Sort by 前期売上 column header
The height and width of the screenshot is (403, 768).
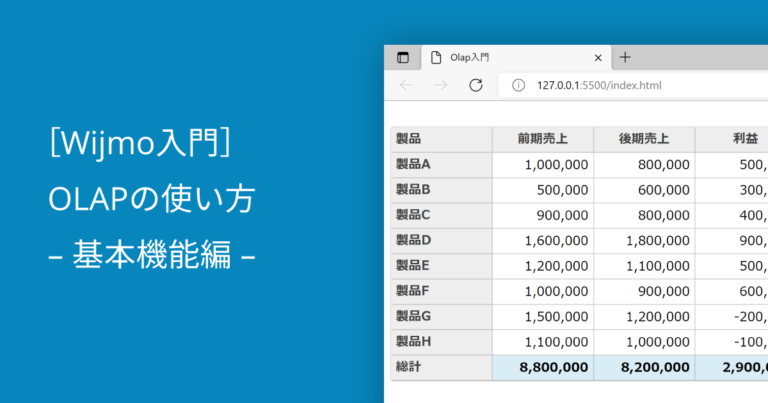point(543,139)
